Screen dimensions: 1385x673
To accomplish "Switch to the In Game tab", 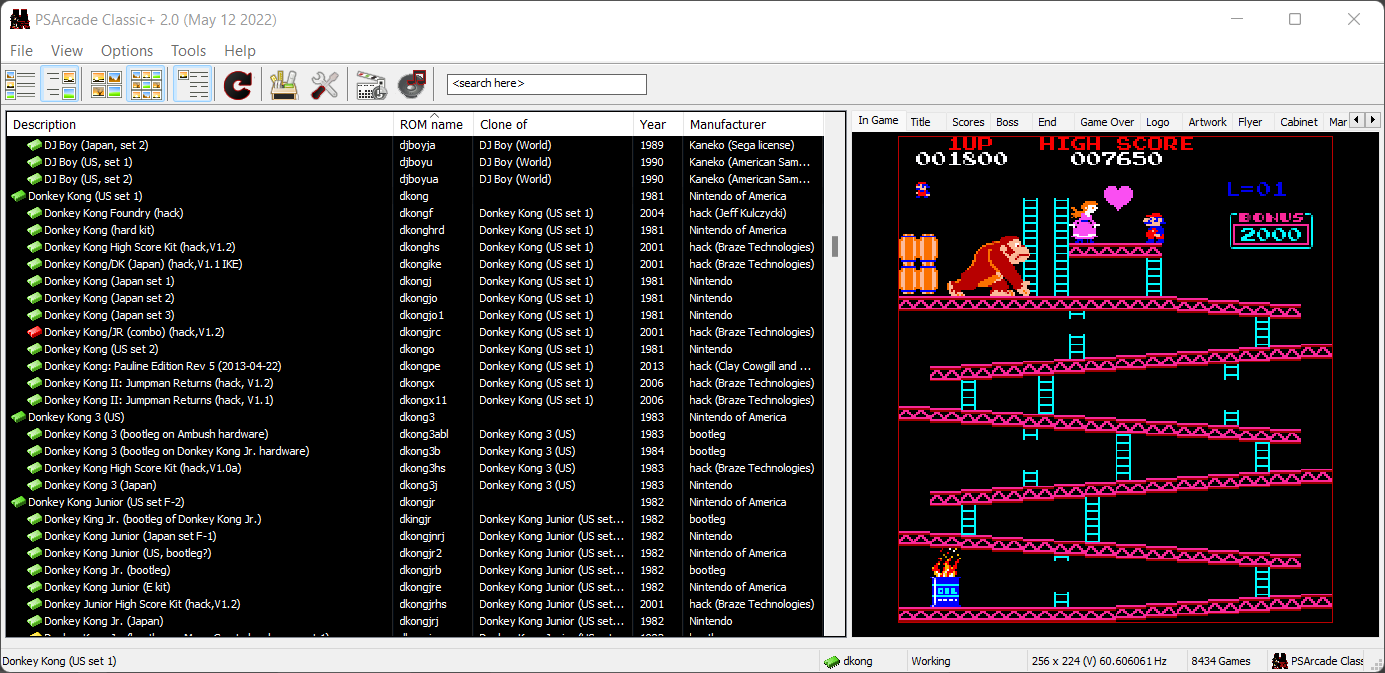I will pyautogui.click(x=878, y=121).
